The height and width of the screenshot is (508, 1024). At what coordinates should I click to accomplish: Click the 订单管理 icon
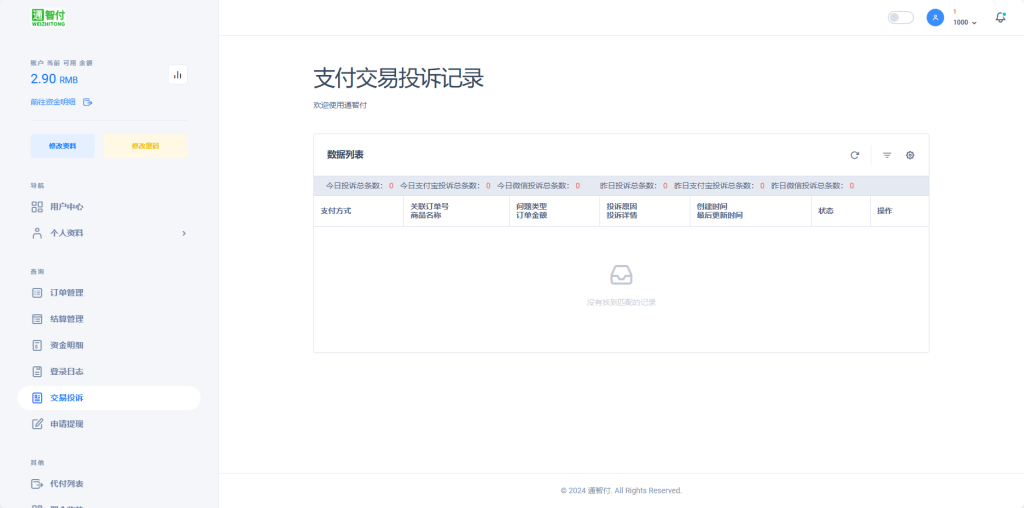point(37,293)
